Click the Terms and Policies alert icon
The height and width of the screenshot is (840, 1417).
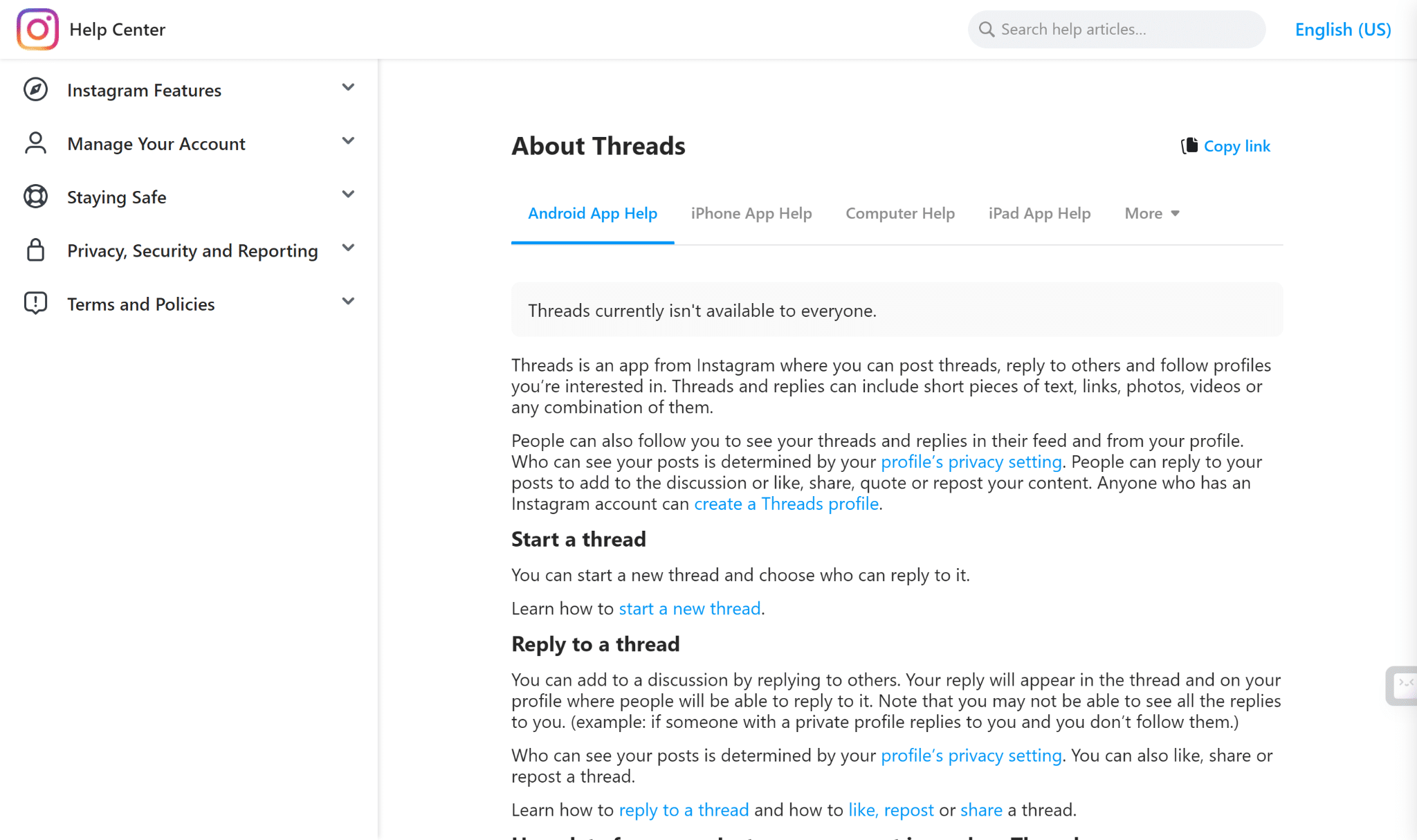pos(36,303)
